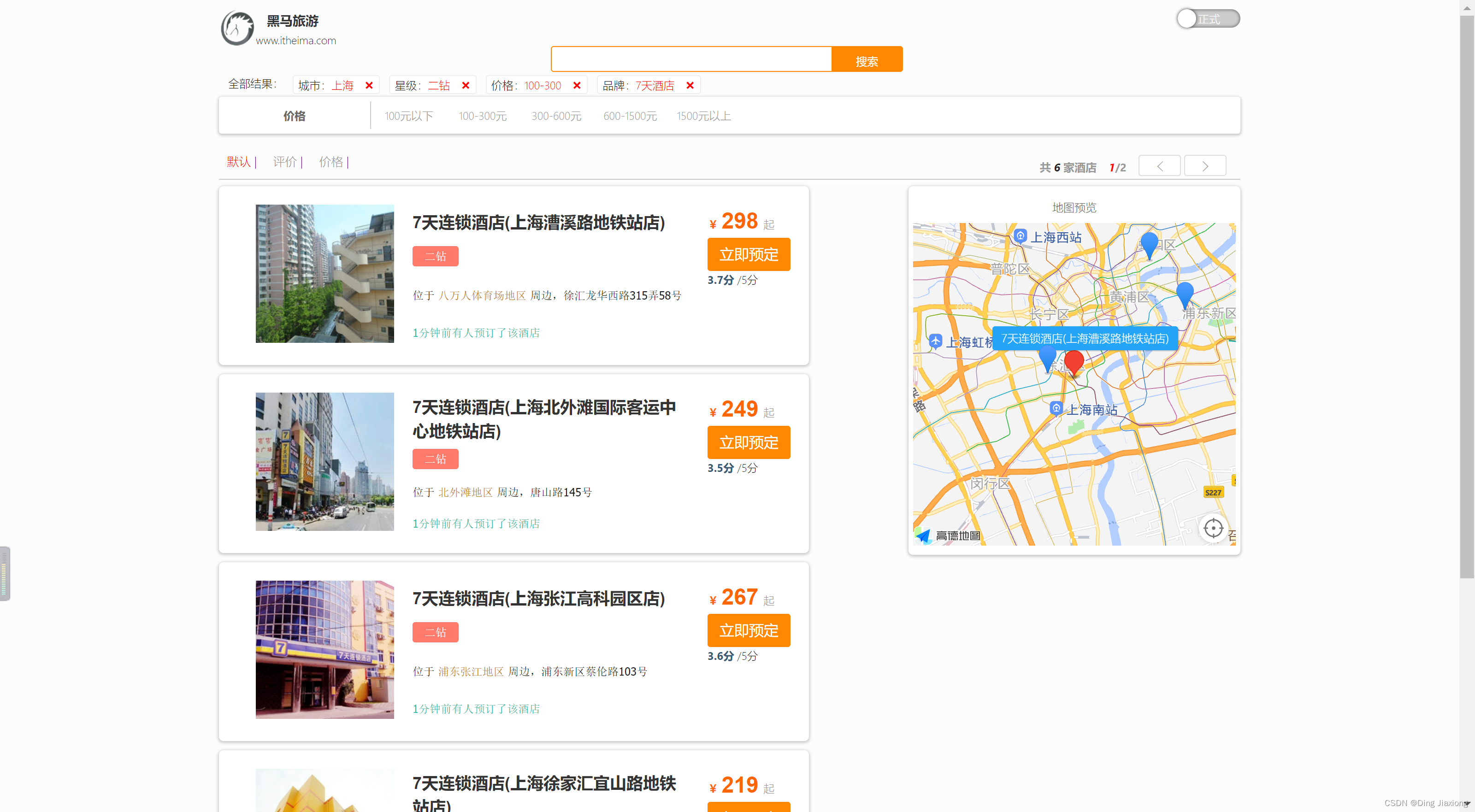The height and width of the screenshot is (812, 1475).
Task: Click the red map marker pin
Action: 1074,363
